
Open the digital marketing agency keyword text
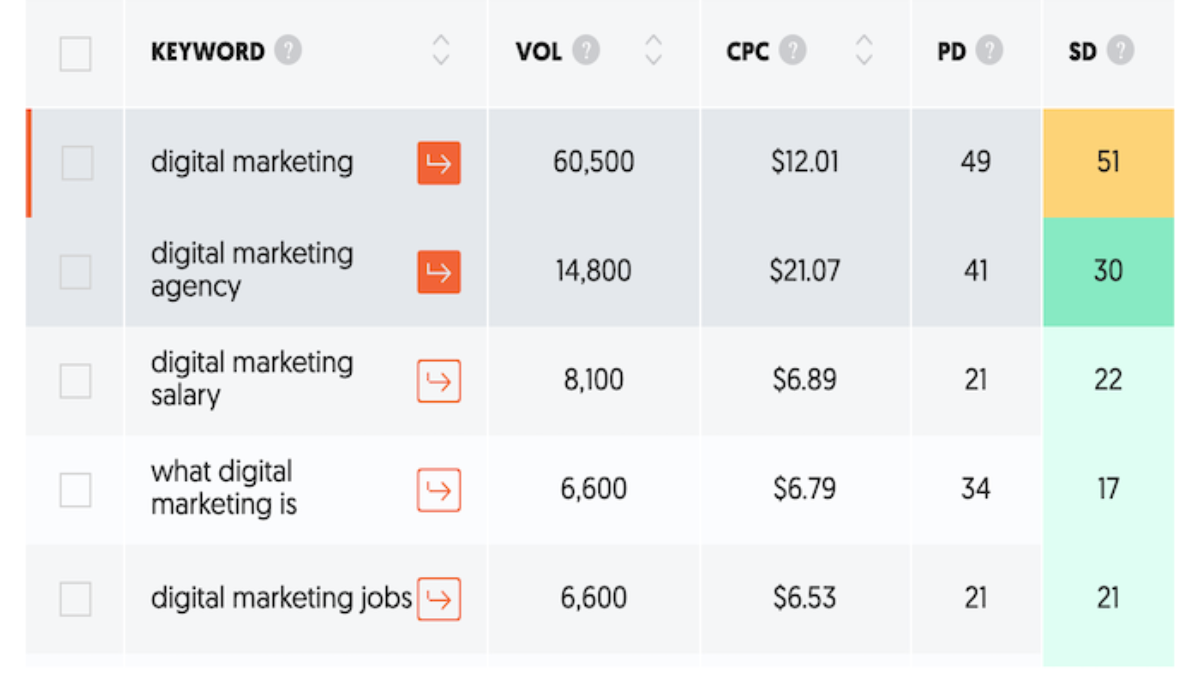pos(252,270)
